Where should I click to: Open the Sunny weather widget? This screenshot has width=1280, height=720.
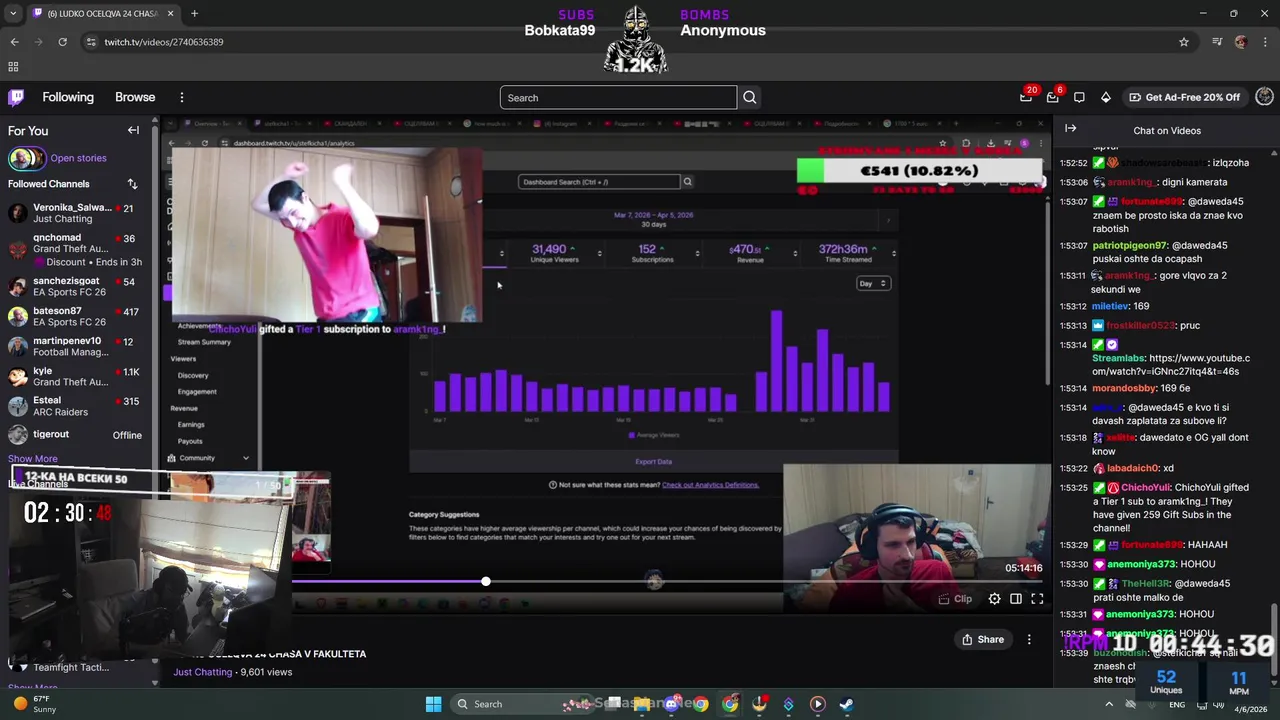point(34,704)
